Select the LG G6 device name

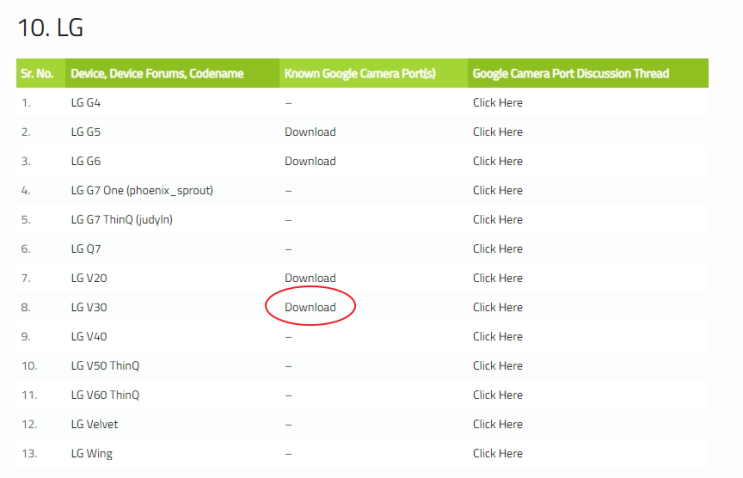click(86, 161)
